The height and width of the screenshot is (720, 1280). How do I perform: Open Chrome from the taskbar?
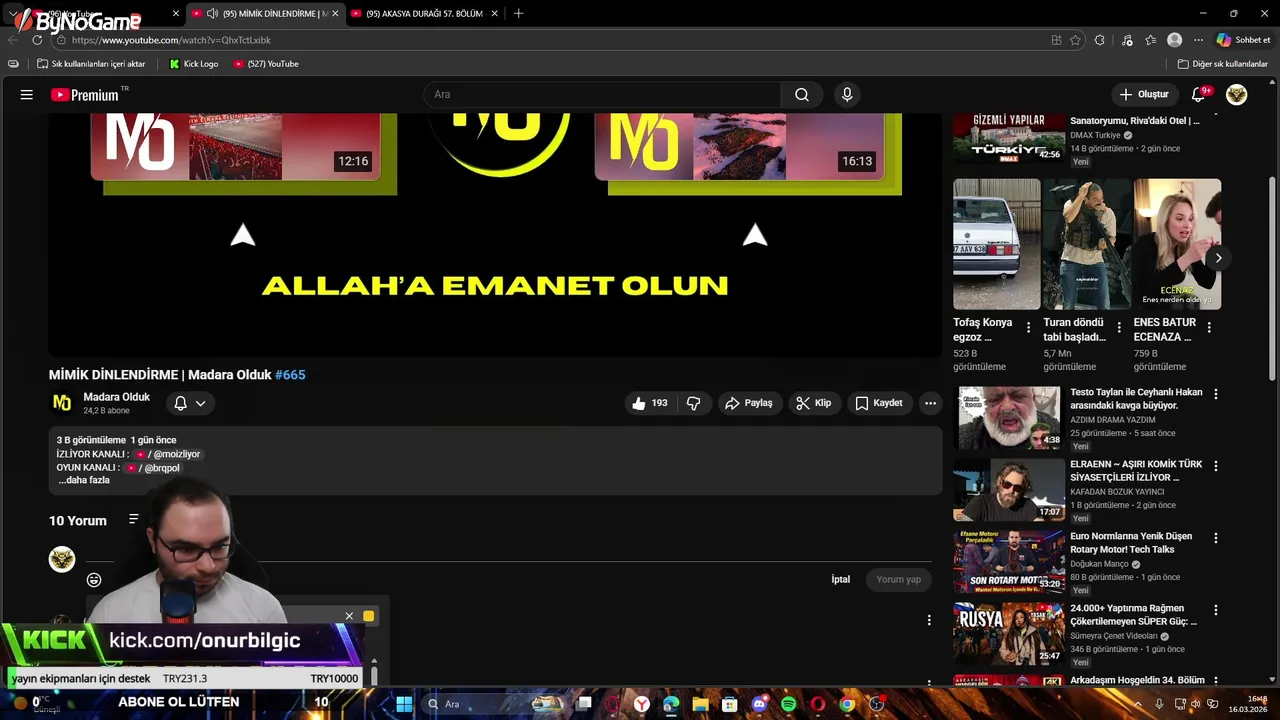coord(847,704)
